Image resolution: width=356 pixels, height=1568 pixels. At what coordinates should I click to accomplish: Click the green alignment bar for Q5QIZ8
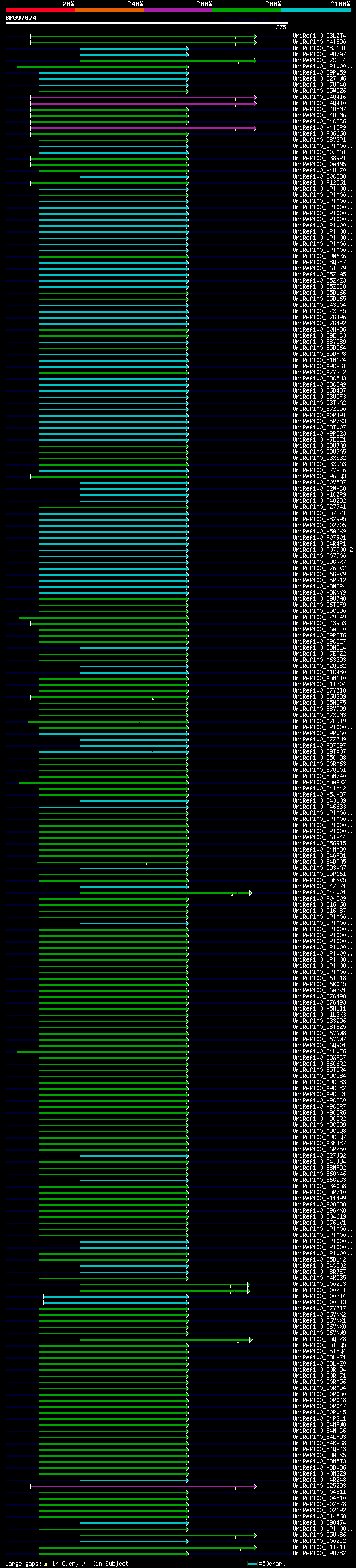(x=166, y=1339)
